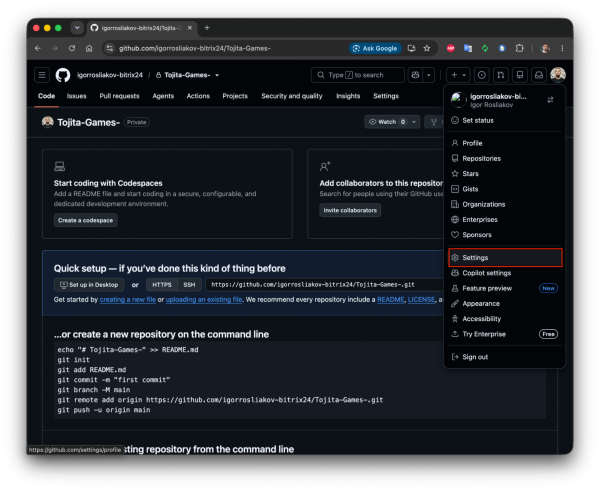Open the Actions tab
This screenshot has width=600, height=490.
(x=198, y=96)
